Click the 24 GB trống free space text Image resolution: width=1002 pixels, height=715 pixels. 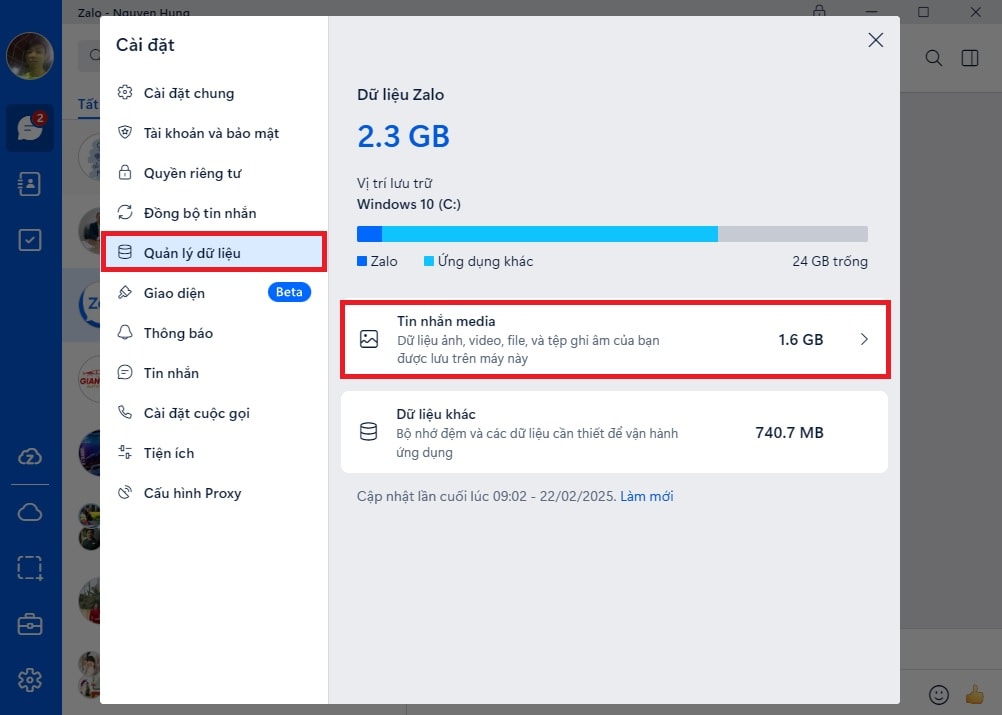coord(830,261)
